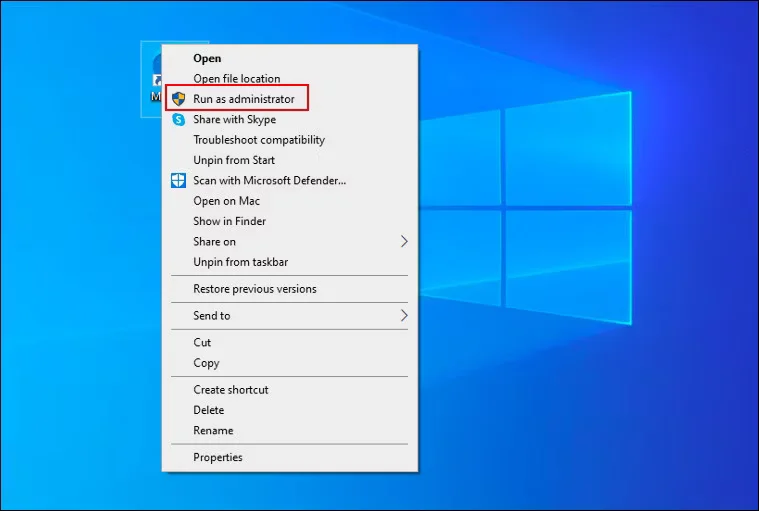Open Properties from the context menu
Screen dimensions: 759x511
click(x=217, y=458)
